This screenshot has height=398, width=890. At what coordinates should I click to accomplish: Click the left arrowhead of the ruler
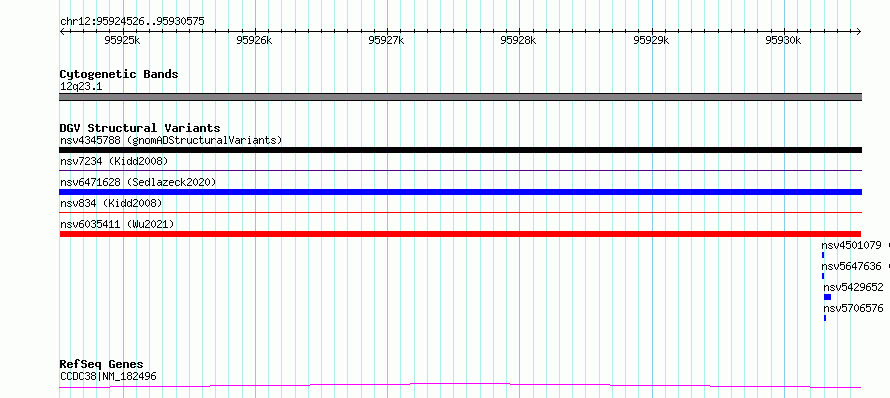(x=62, y=31)
